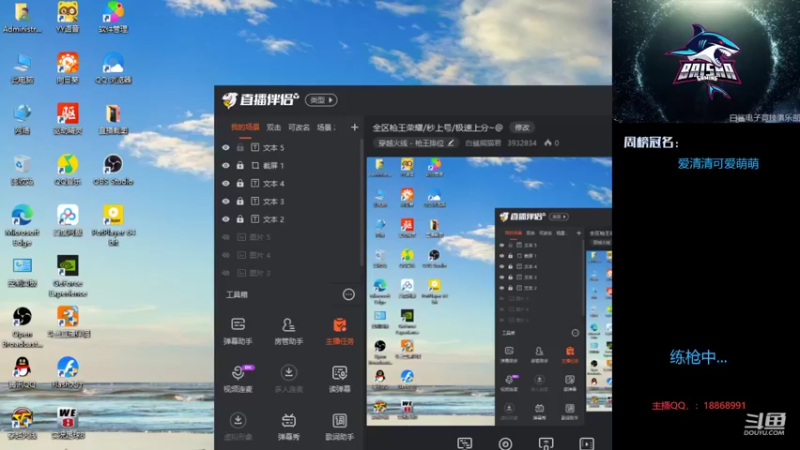Screen dimensions: 800x450
Task: Switch to the 我的场景 tab
Action: tap(245, 128)
